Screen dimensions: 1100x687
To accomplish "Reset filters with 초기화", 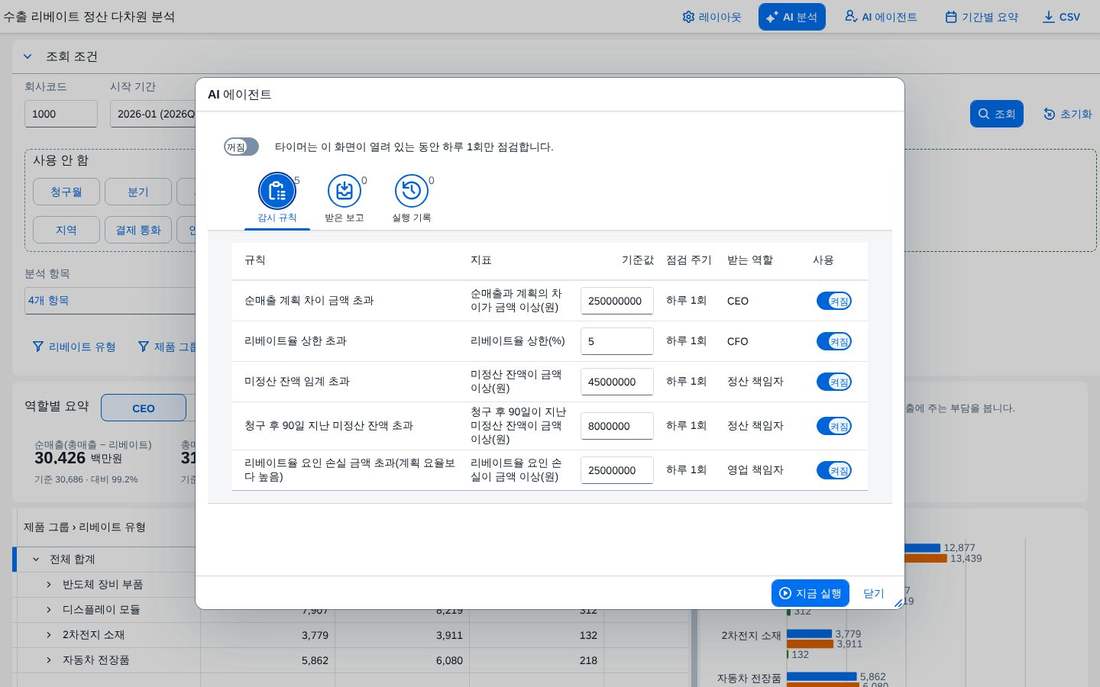I will tap(1068, 114).
